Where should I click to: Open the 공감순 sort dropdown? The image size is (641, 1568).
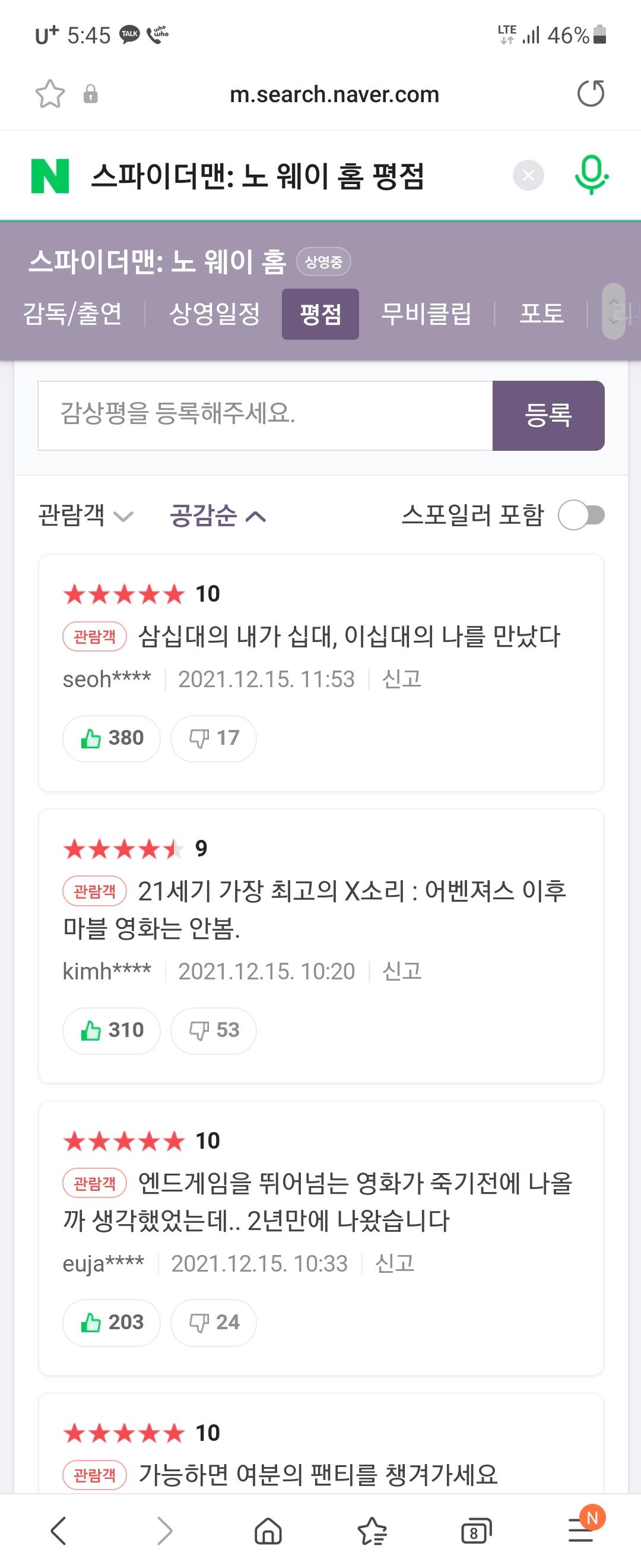pos(218,516)
